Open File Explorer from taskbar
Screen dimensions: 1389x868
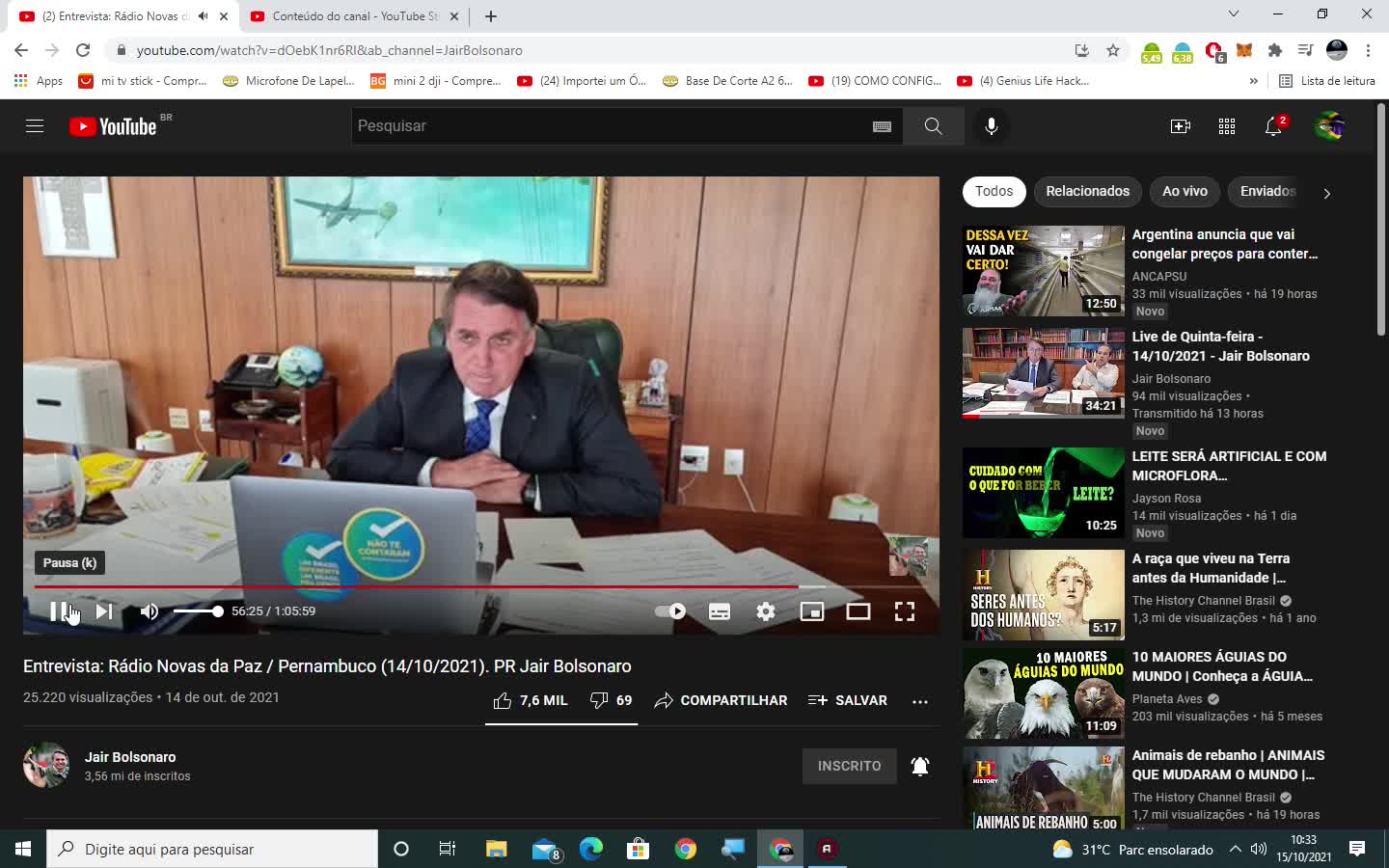pos(497,849)
